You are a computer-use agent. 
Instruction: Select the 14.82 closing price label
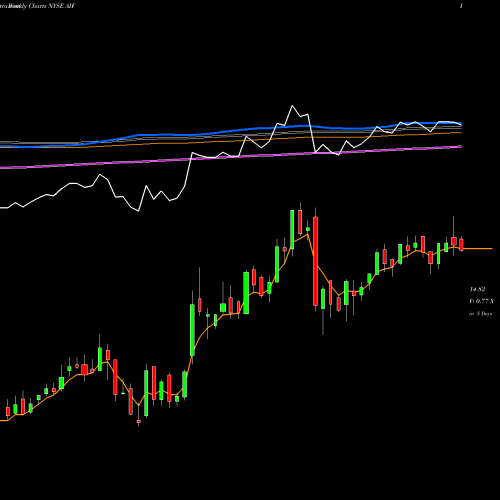(x=477, y=289)
